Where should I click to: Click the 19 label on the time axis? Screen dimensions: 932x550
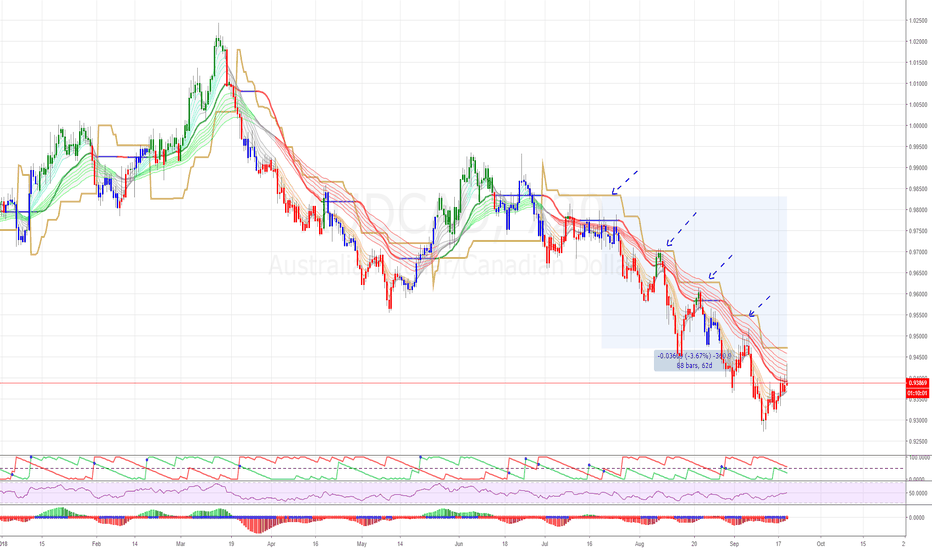click(x=231, y=543)
